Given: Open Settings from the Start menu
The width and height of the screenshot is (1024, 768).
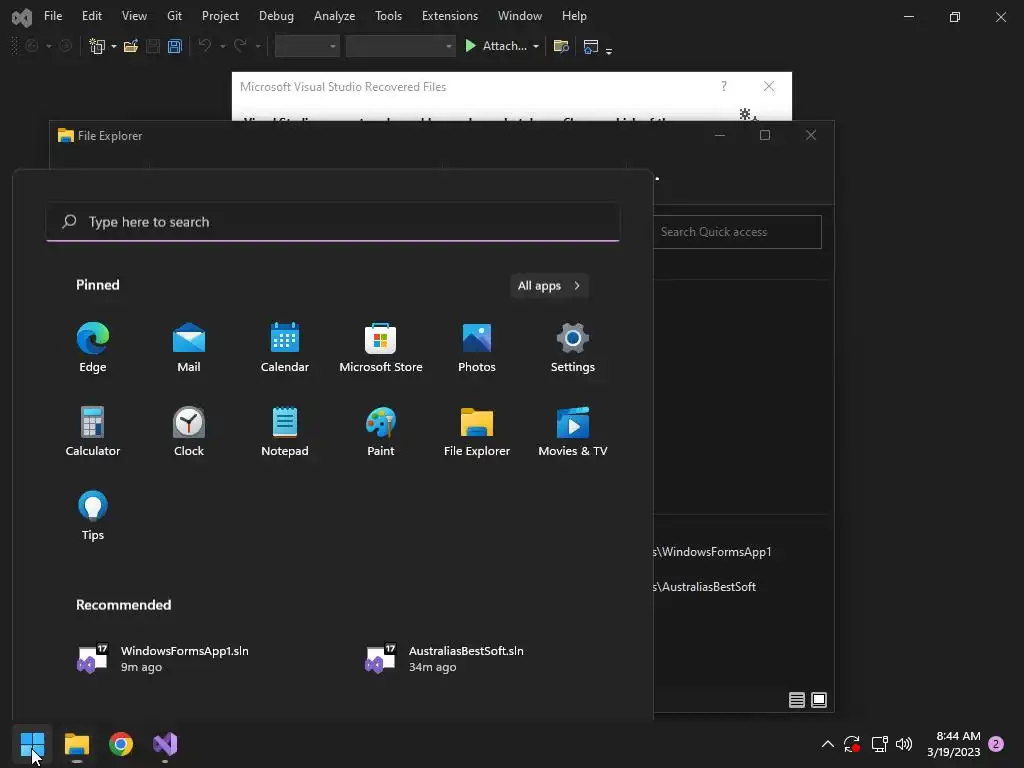Looking at the screenshot, I should pos(573,347).
